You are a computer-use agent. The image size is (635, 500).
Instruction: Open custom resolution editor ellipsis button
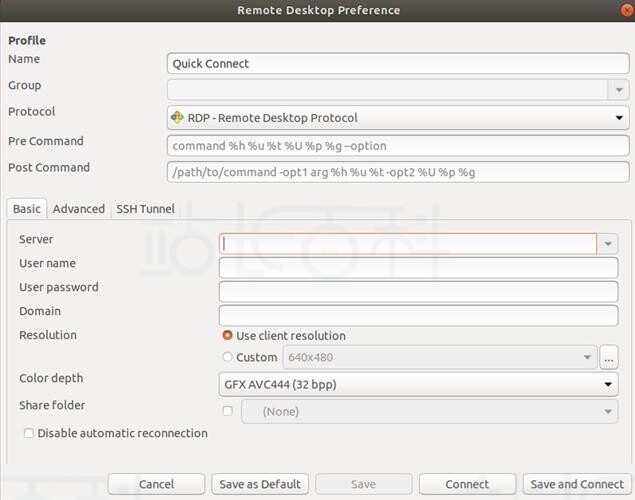point(609,357)
